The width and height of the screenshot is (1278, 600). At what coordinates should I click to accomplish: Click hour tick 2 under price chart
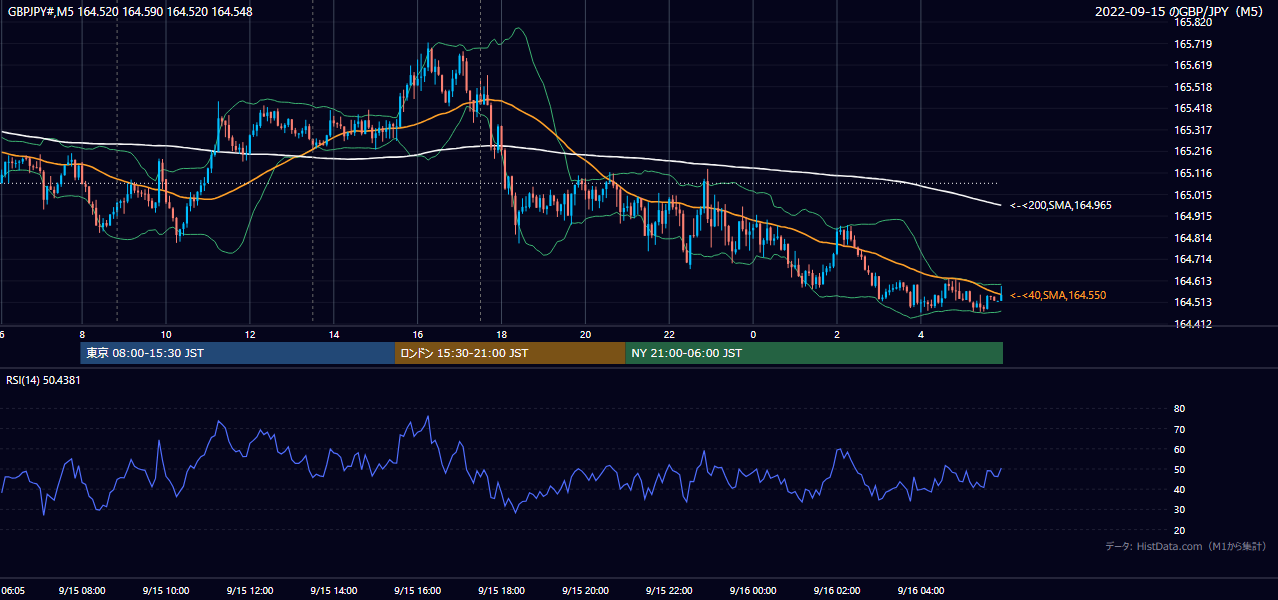pyautogui.click(x=838, y=335)
